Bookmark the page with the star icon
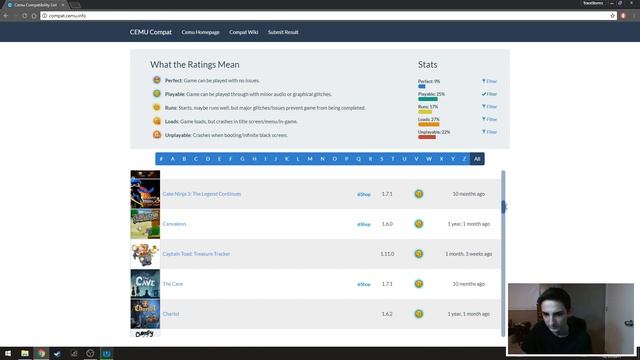Screen dimensions: 640x360 (612, 16)
